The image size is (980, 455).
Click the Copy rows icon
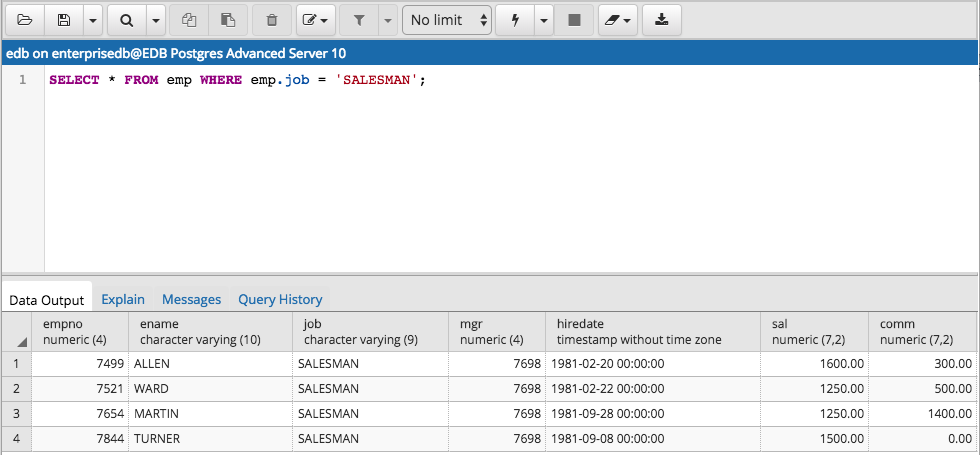point(189,20)
